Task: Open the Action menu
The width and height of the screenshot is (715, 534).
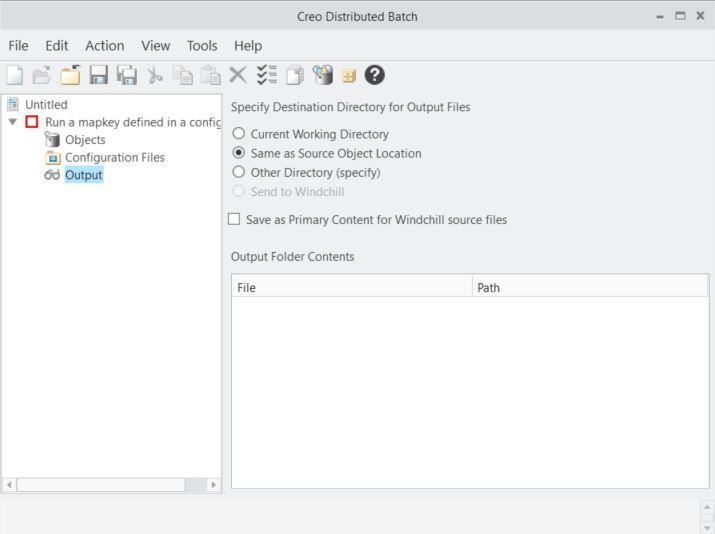Action: click(x=104, y=46)
